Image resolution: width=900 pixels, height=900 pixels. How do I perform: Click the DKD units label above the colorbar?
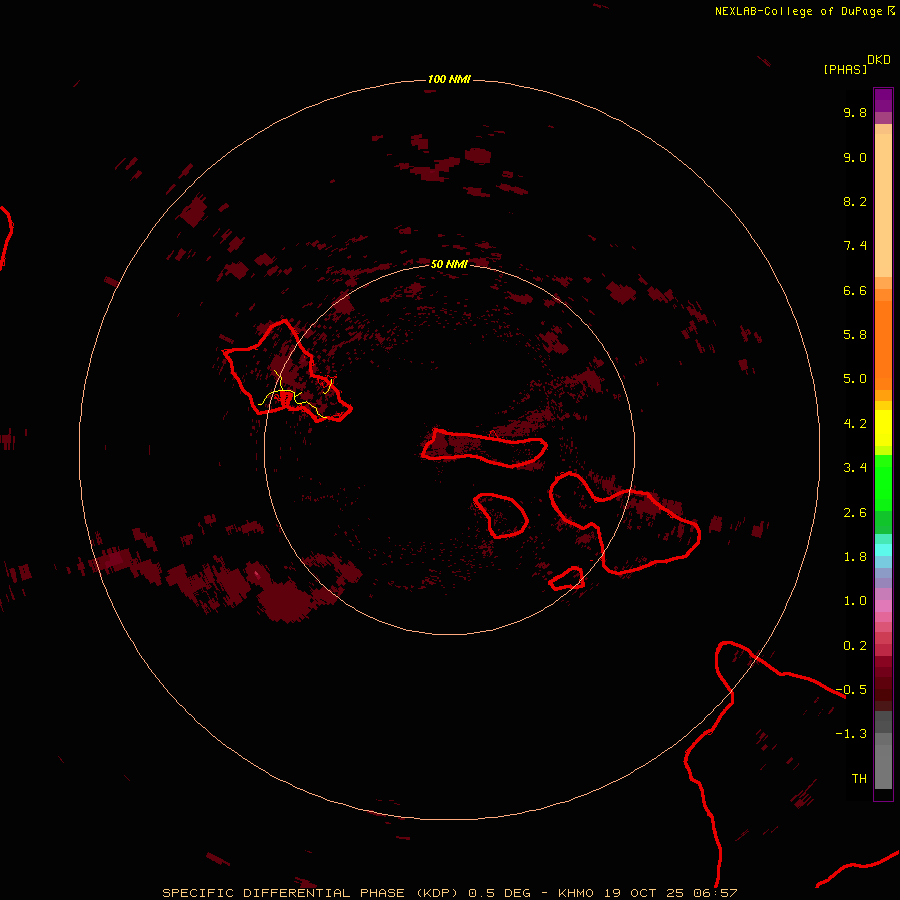point(879,60)
